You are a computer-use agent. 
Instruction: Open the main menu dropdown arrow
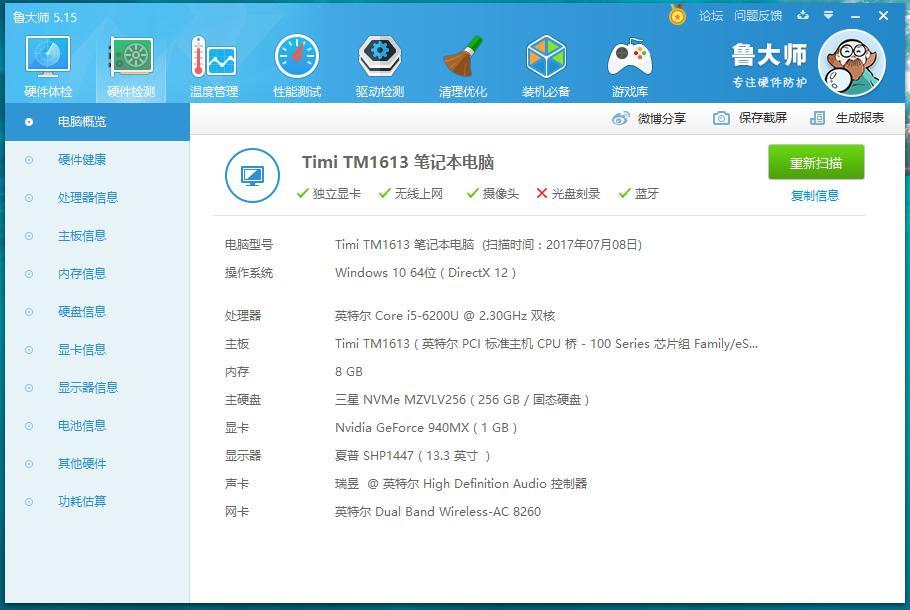pyautogui.click(x=826, y=16)
